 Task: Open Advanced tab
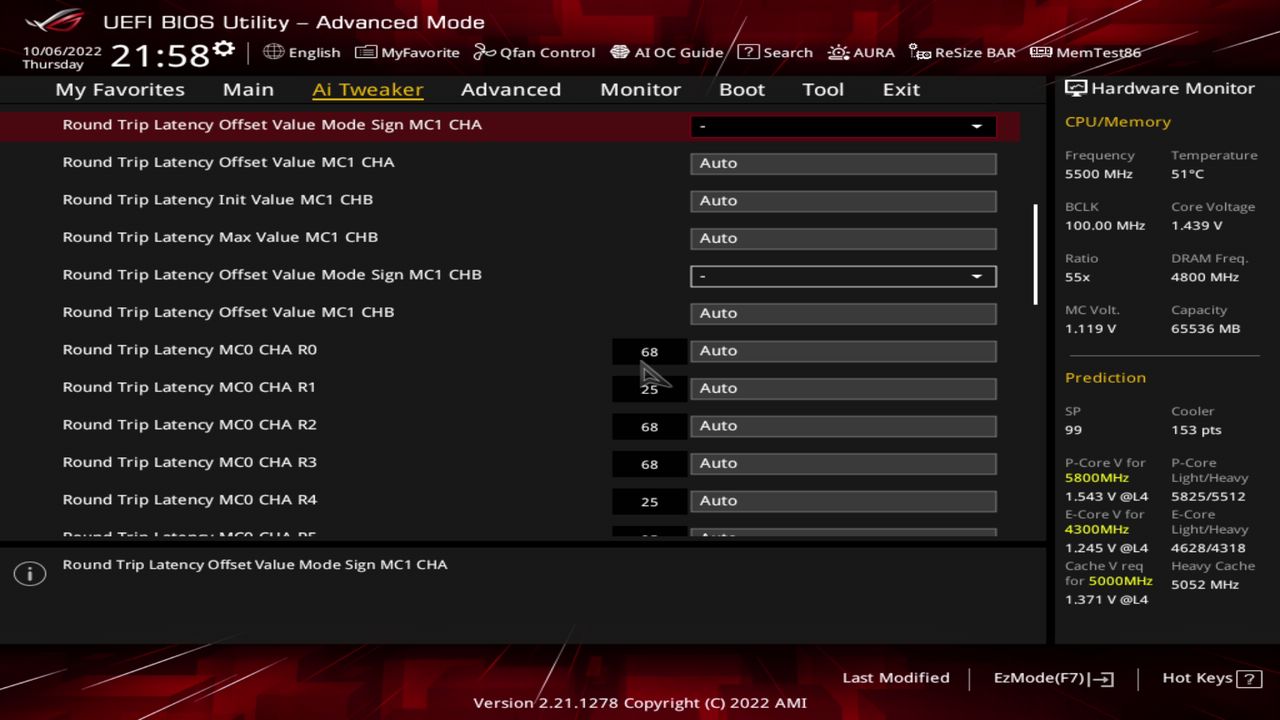(x=511, y=89)
